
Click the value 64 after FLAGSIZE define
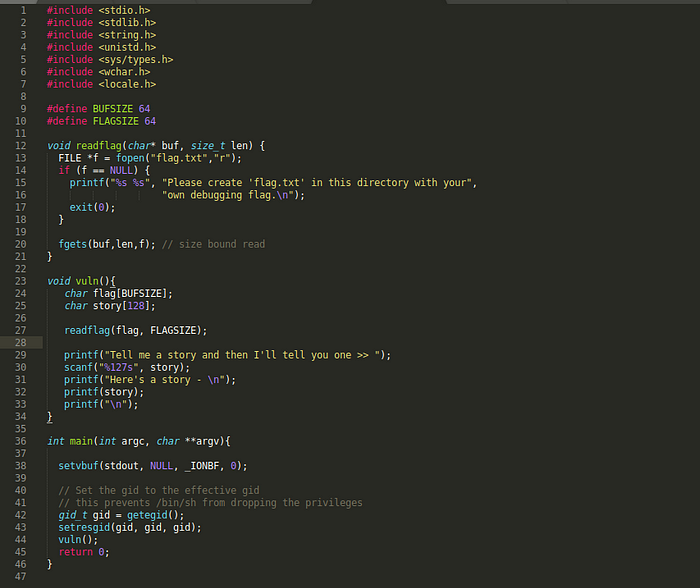(150, 121)
